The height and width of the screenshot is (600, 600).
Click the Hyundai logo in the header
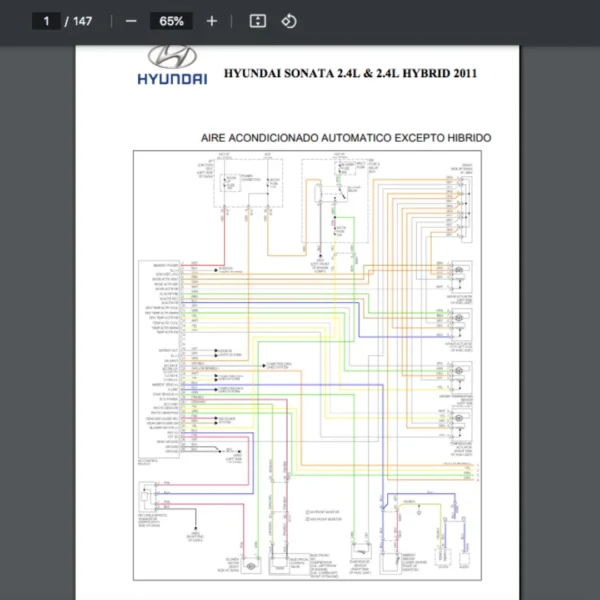[172, 66]
